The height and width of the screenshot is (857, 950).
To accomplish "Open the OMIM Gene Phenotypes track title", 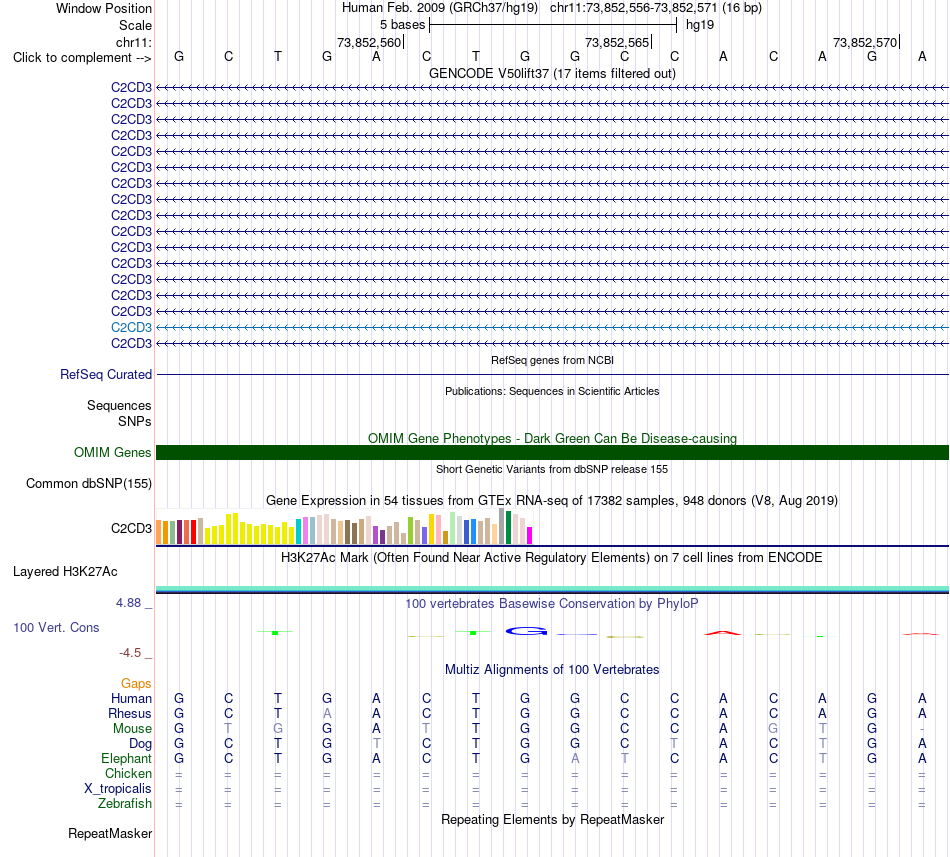I will click(x=552, y=438).
